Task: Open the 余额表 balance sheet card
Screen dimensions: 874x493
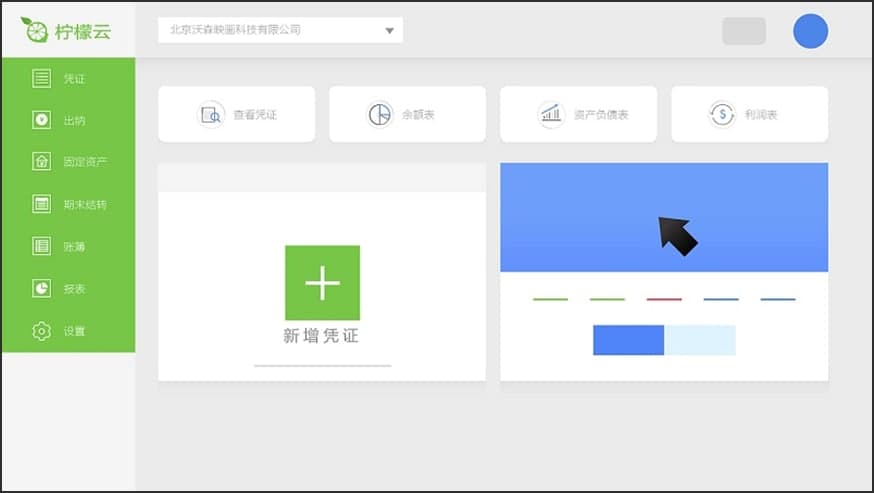Action: coord(407,114)
